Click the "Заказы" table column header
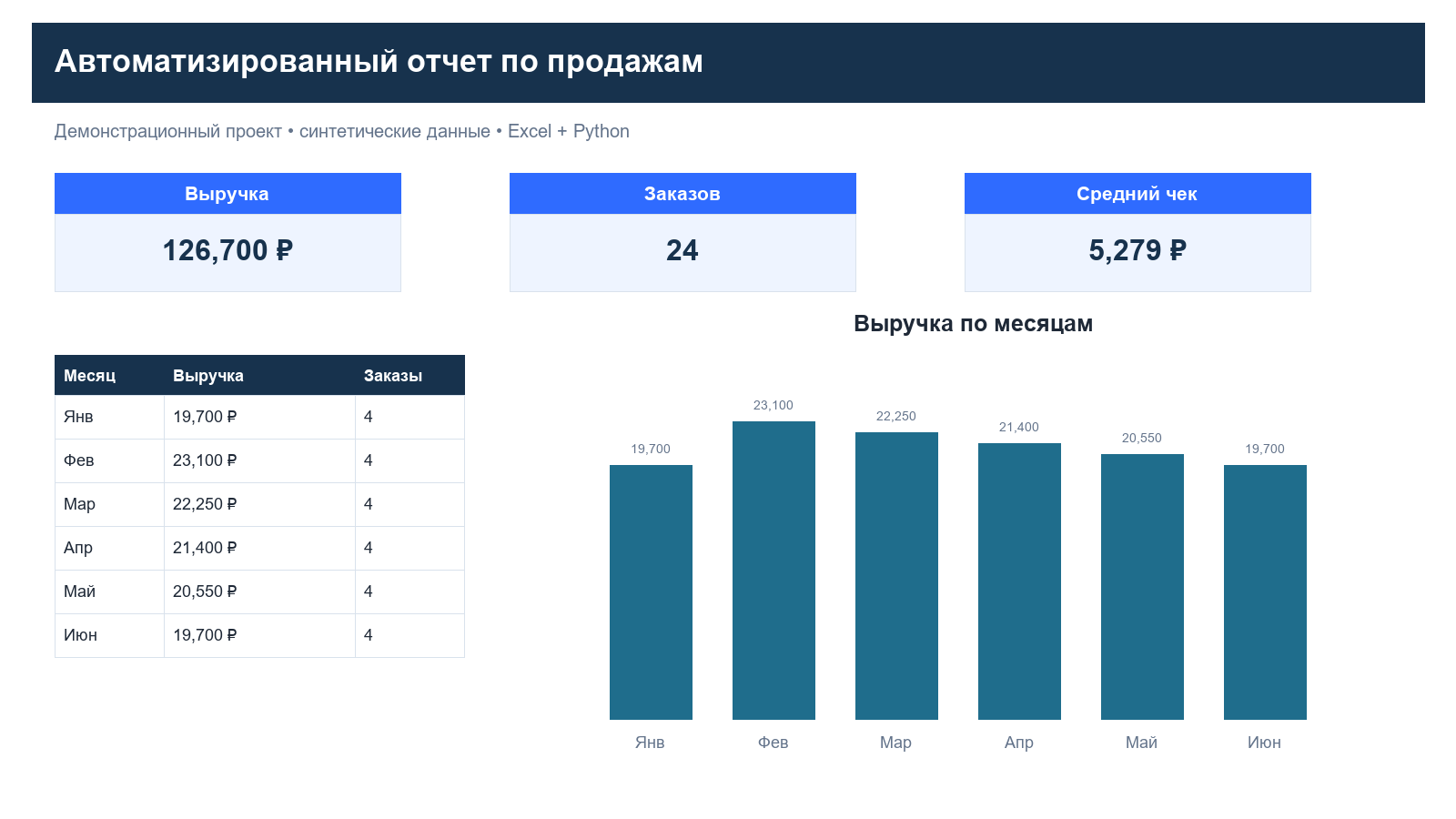 pos(409,376)
